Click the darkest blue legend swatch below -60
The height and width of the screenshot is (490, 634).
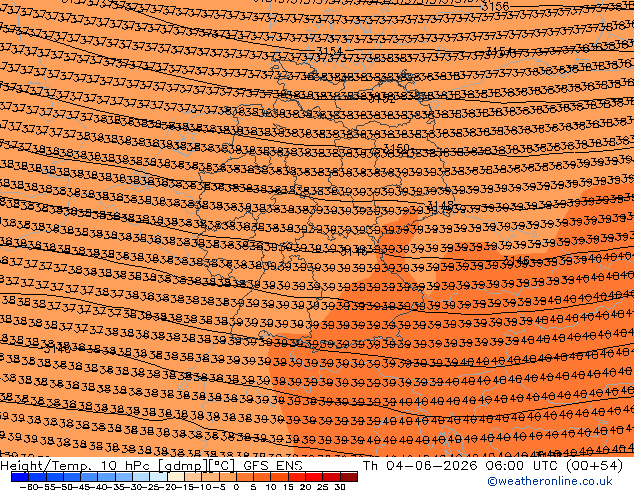[20, 477]
